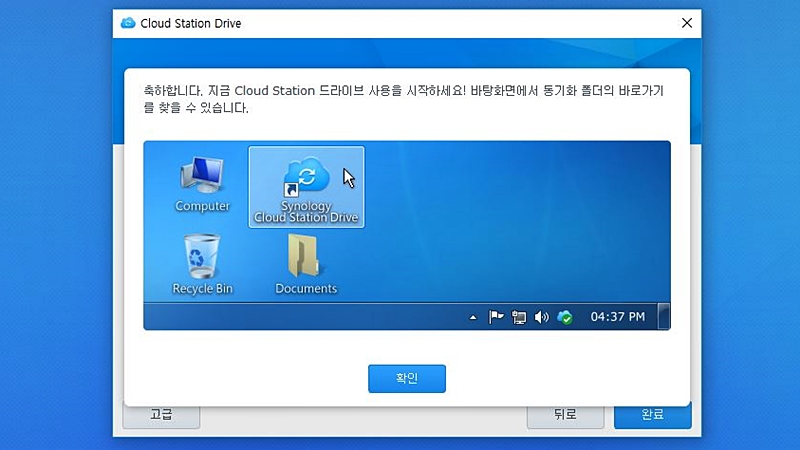Click the 확인 confirm button
800x450 pixels.
pos(407,379)
